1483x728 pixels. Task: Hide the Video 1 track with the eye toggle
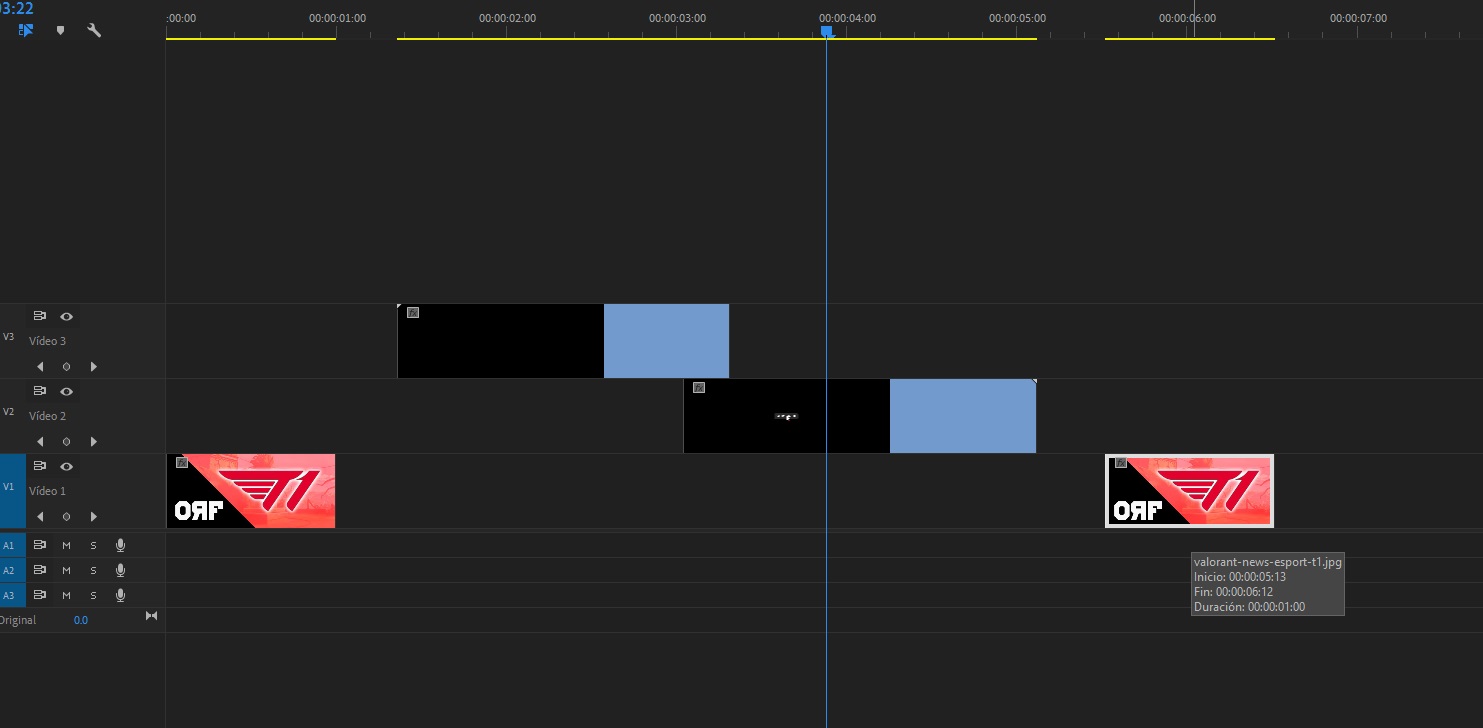66,465
